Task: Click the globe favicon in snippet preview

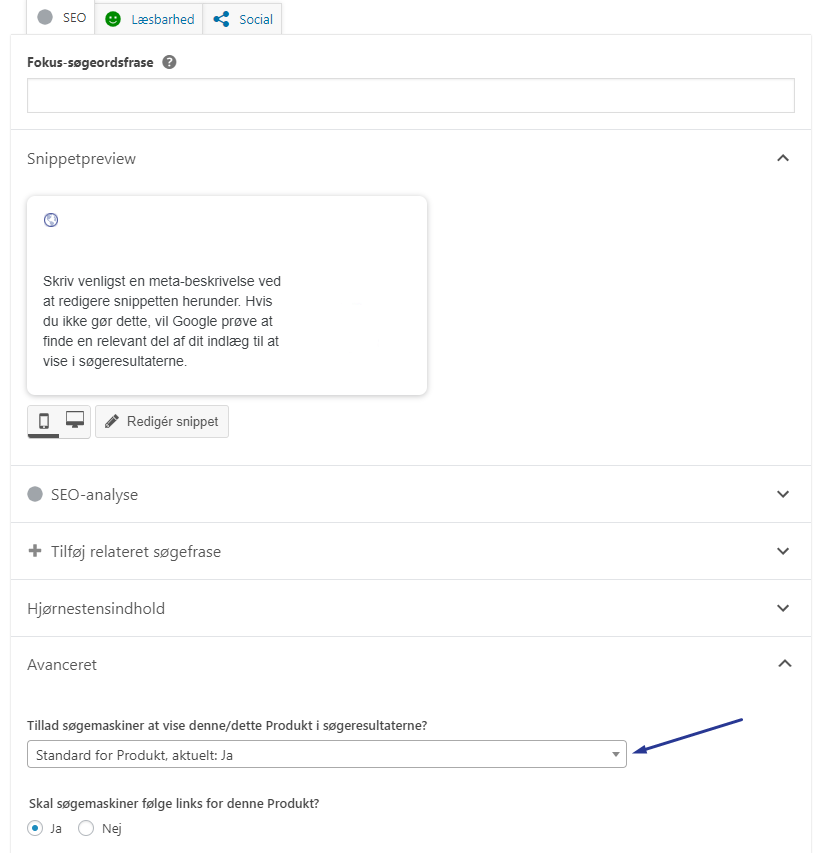Action: click(51, 220)
